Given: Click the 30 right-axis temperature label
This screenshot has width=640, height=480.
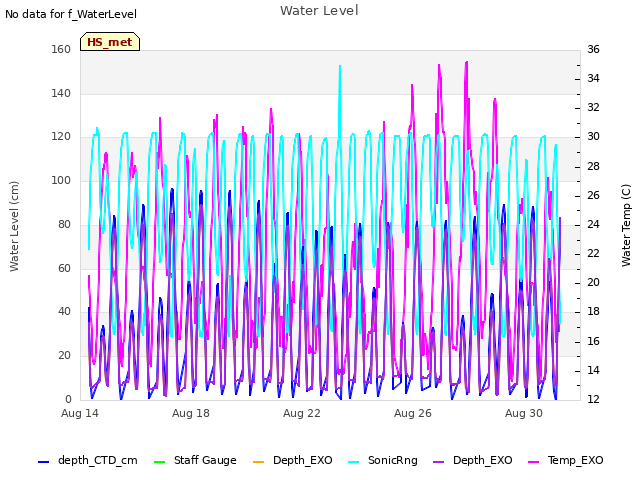Looking at the screenshot, I should coord(593,137).
